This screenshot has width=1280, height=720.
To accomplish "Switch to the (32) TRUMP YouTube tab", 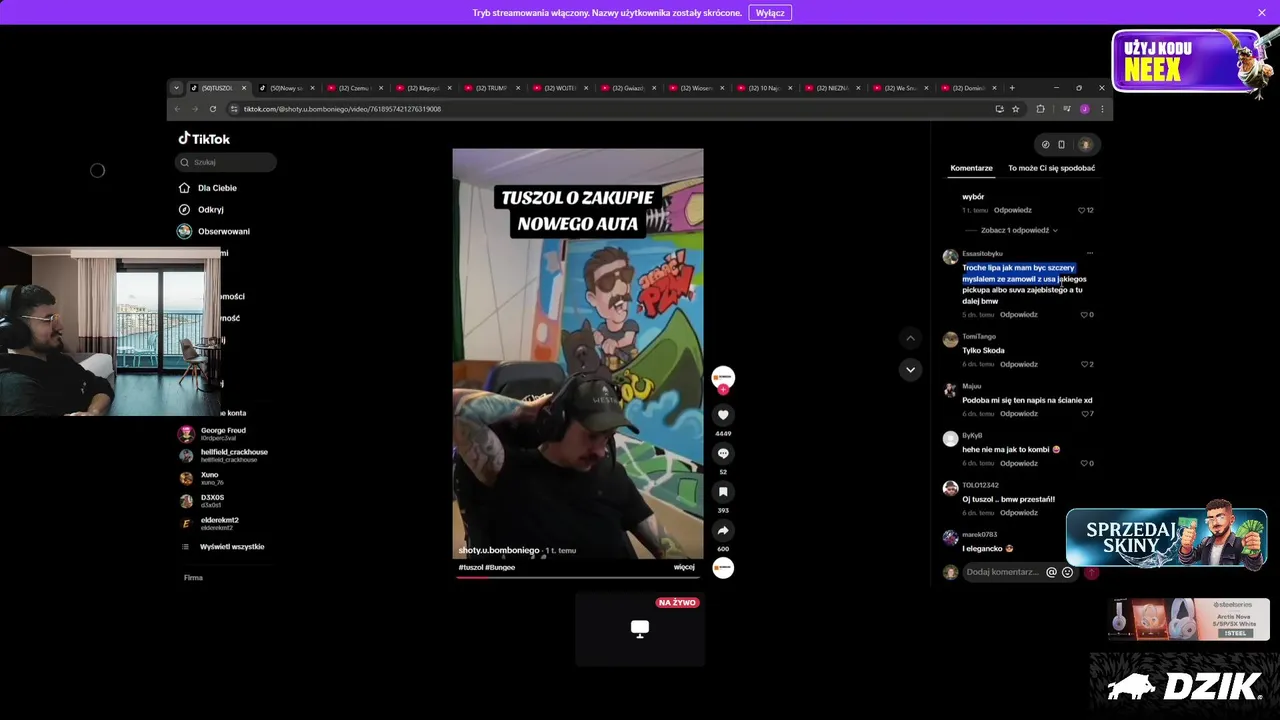I will click(x=490, y=88).
